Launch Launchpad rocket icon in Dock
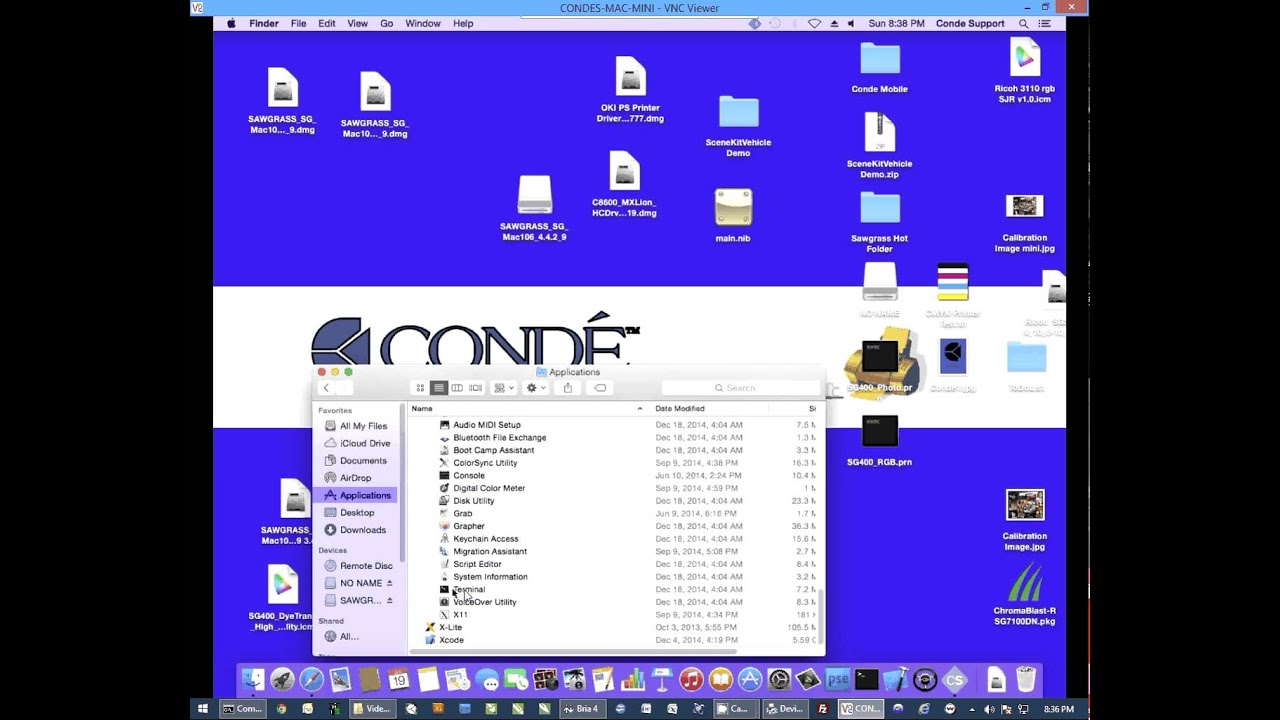This screenshot has width=1280, height=720. [282, 680]
